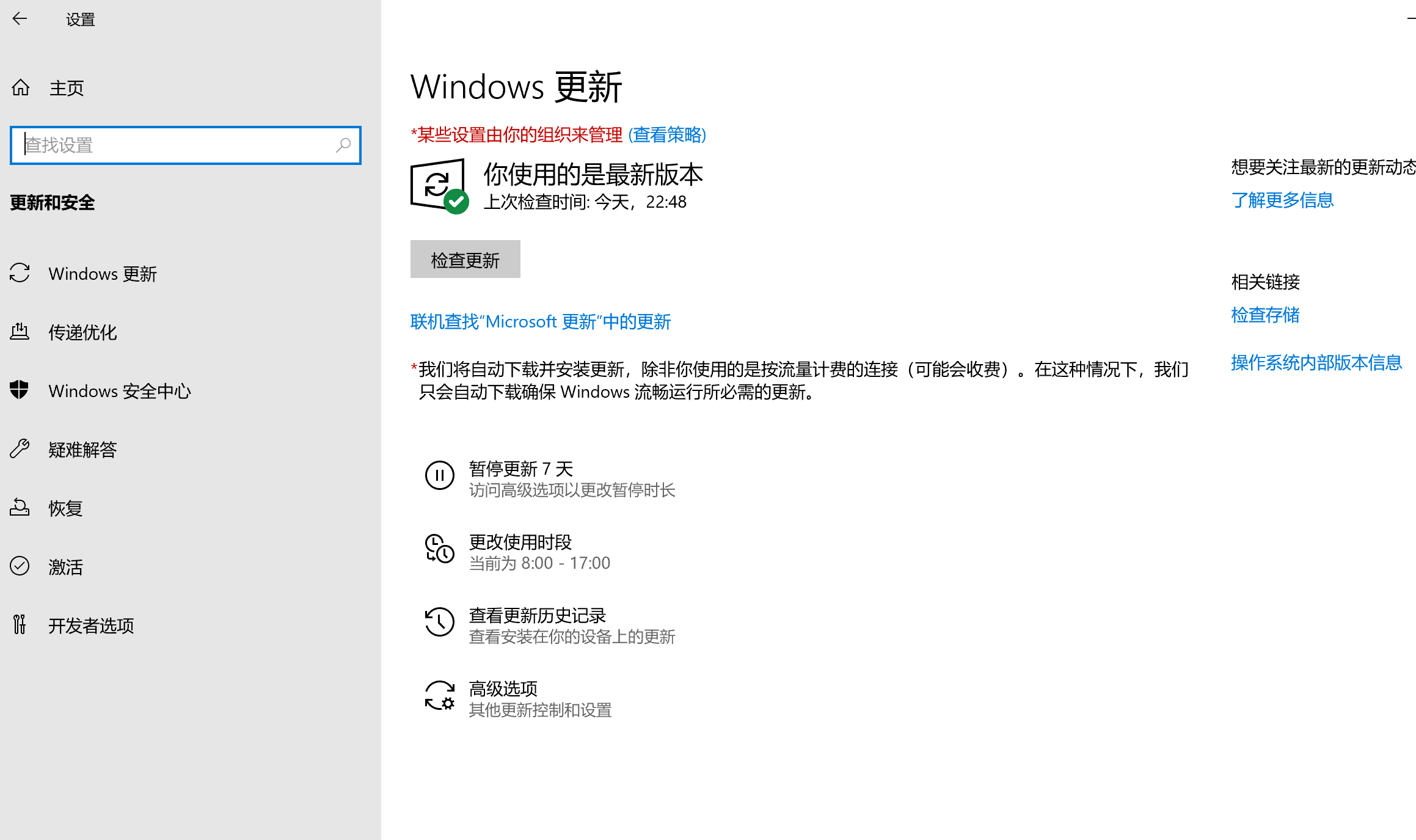Open the 查看策略 link

point(667,134)
